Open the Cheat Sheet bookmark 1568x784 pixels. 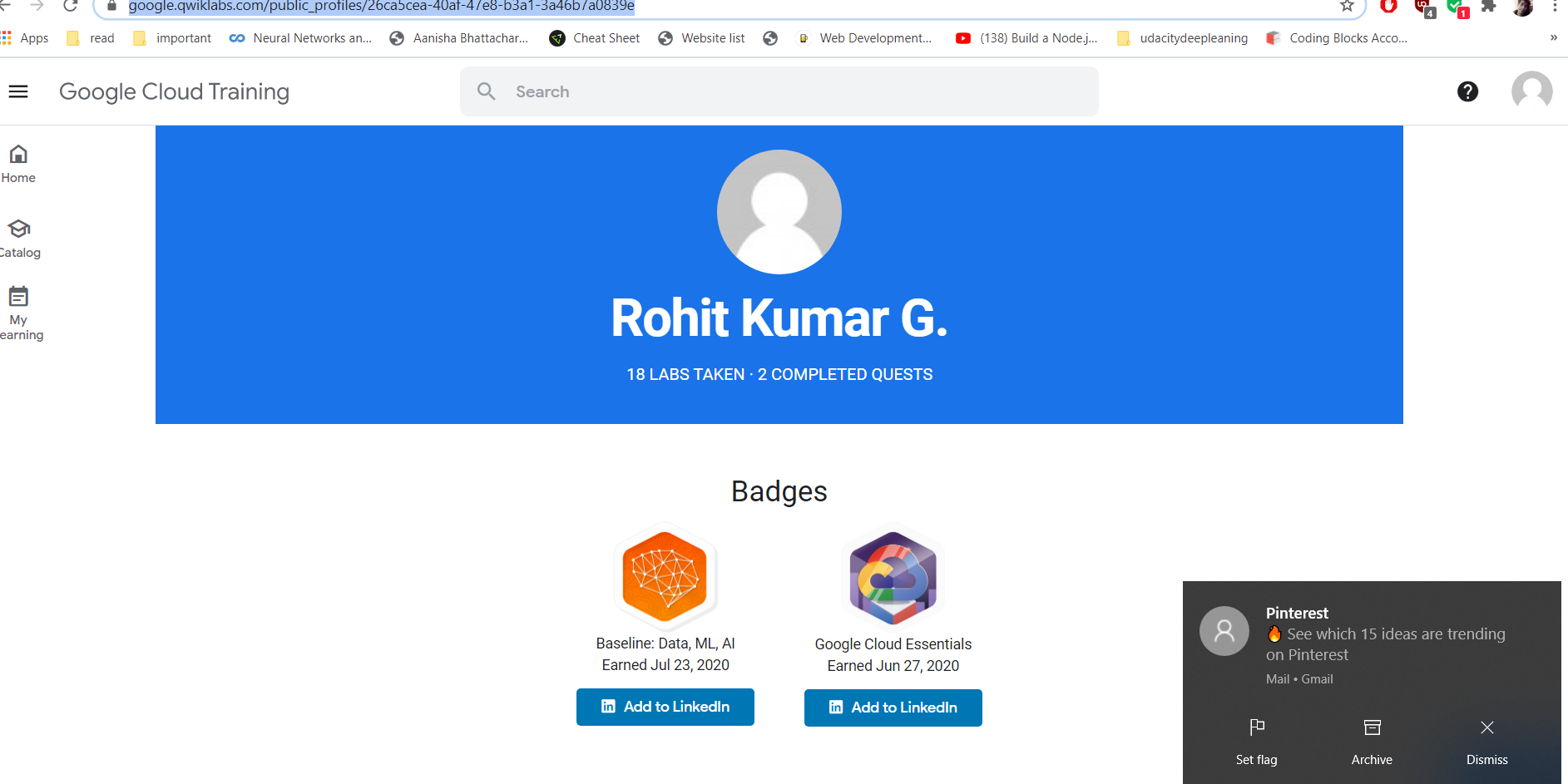[594, 37]
